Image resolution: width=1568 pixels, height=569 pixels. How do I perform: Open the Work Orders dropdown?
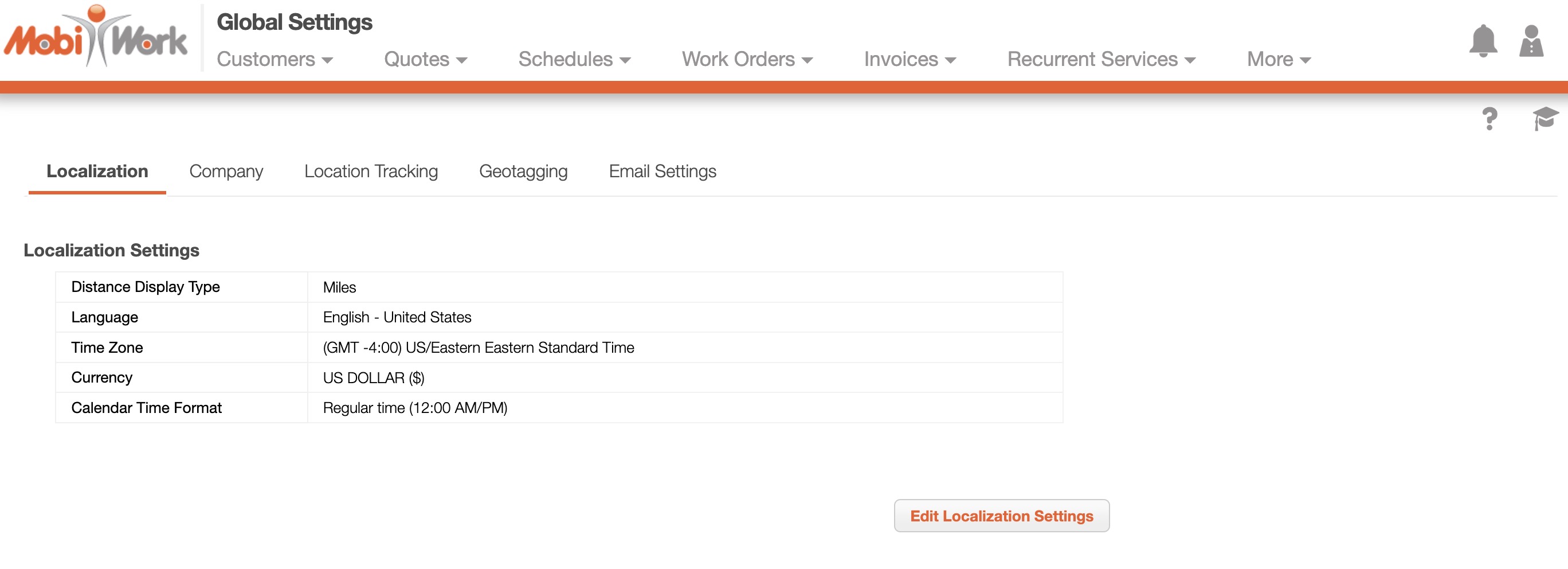click(x=747, y=59)
